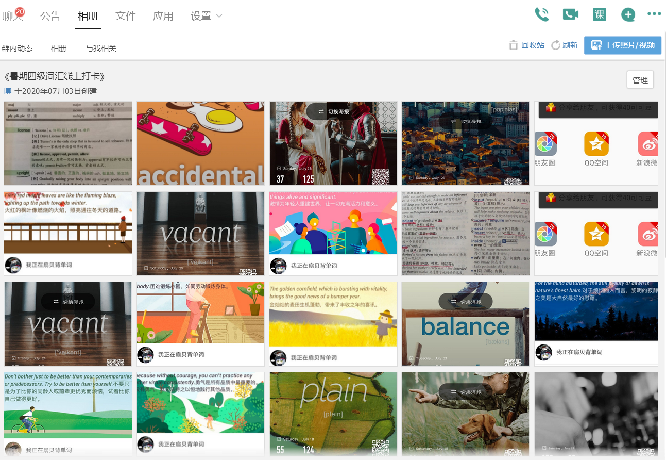Switch to the 文件 tab
Image resolution: width=666 pixels, height=460 pixels.
[x=125, y=16]
